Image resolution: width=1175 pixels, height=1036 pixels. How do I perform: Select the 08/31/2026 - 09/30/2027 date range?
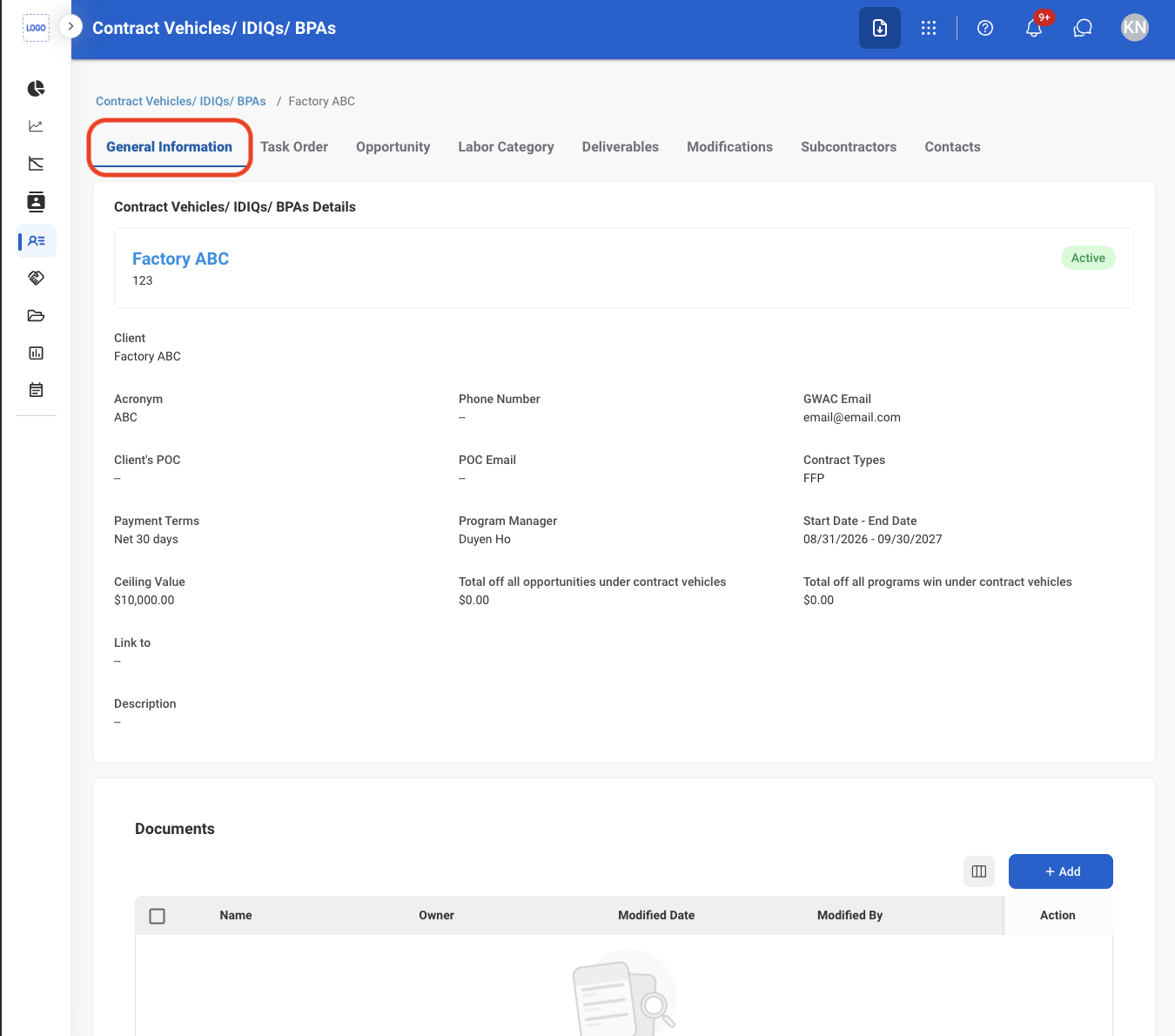873,539
